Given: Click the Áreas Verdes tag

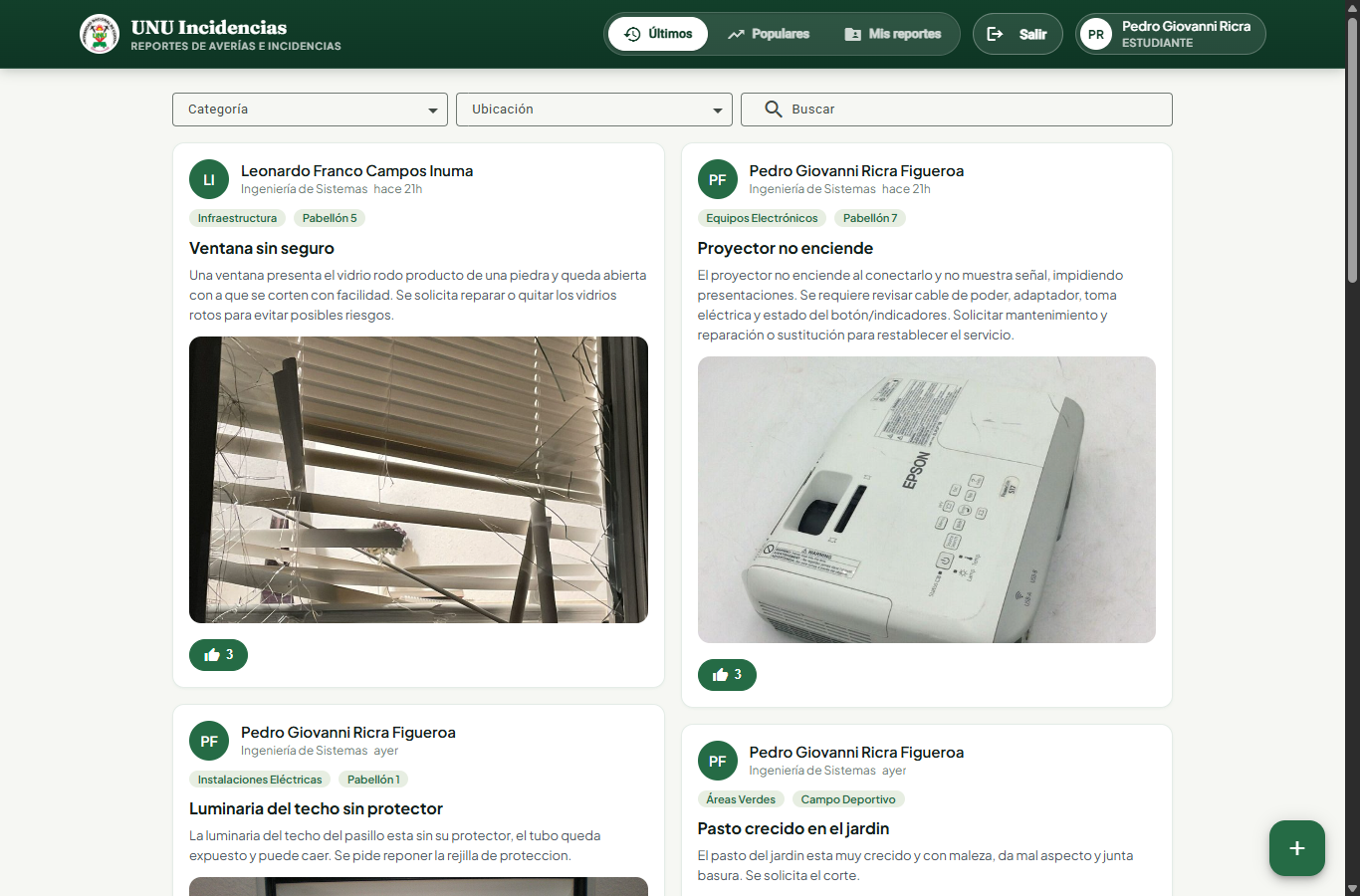Looking at the screenshot, I should point(741,799).
